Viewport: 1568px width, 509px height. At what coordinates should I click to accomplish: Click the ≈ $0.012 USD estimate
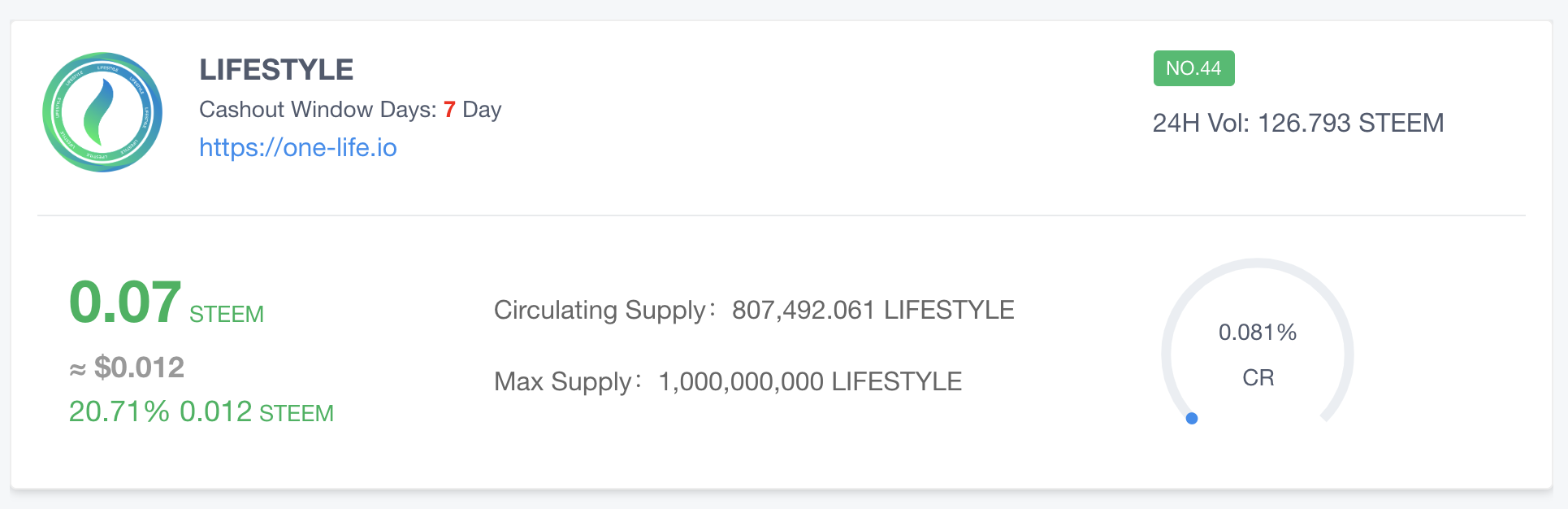[x=127, y=368]
